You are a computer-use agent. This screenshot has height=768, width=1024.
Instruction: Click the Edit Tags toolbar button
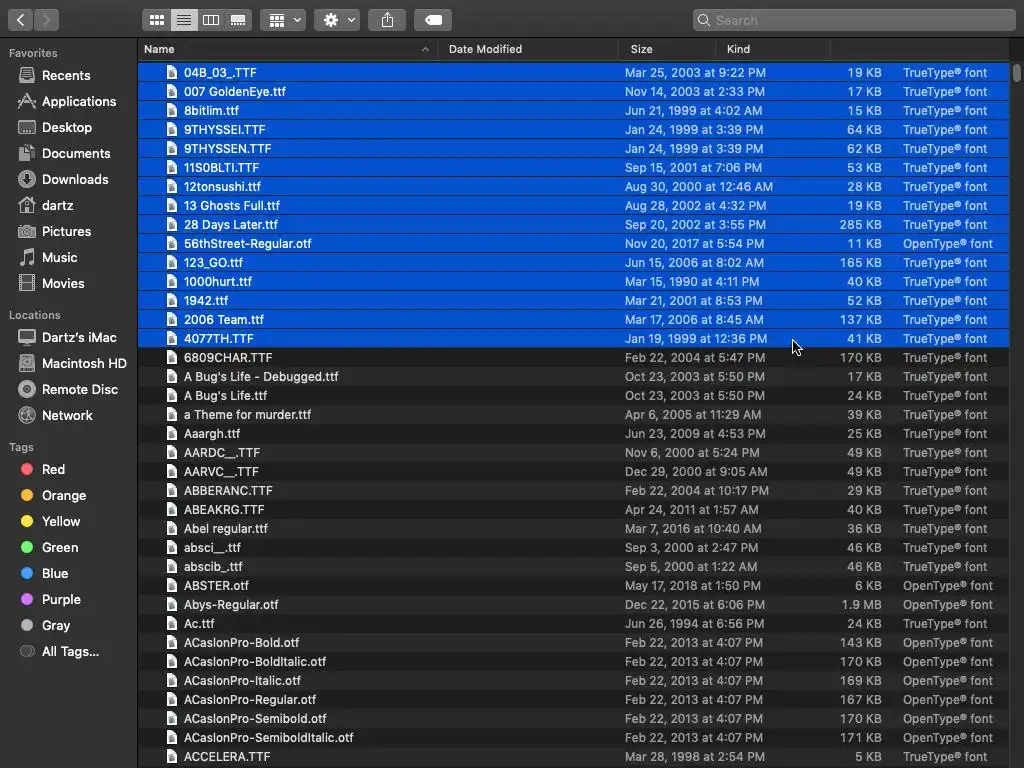point(433,20)
